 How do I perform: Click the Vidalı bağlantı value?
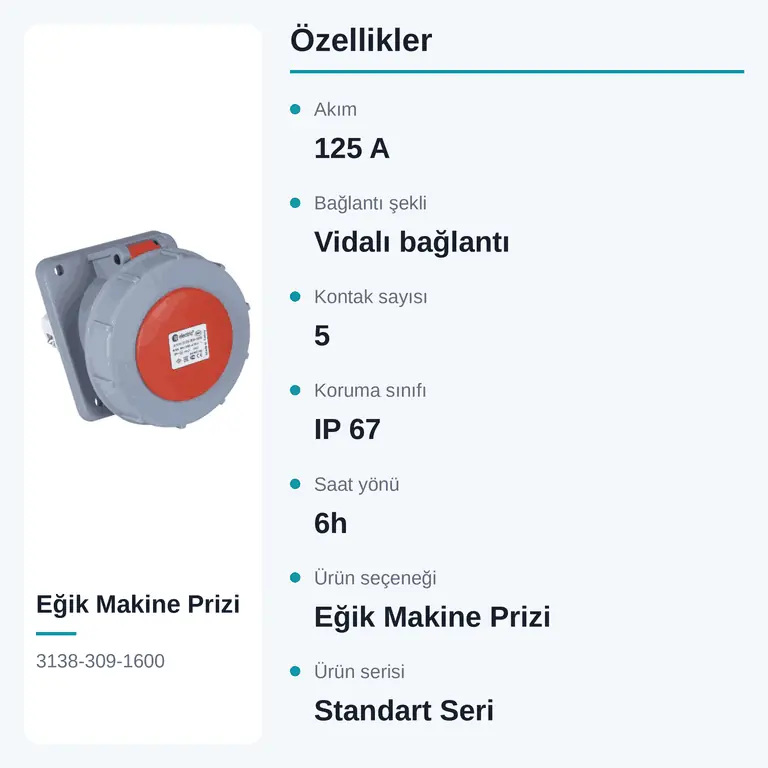[x=412, y=242]
